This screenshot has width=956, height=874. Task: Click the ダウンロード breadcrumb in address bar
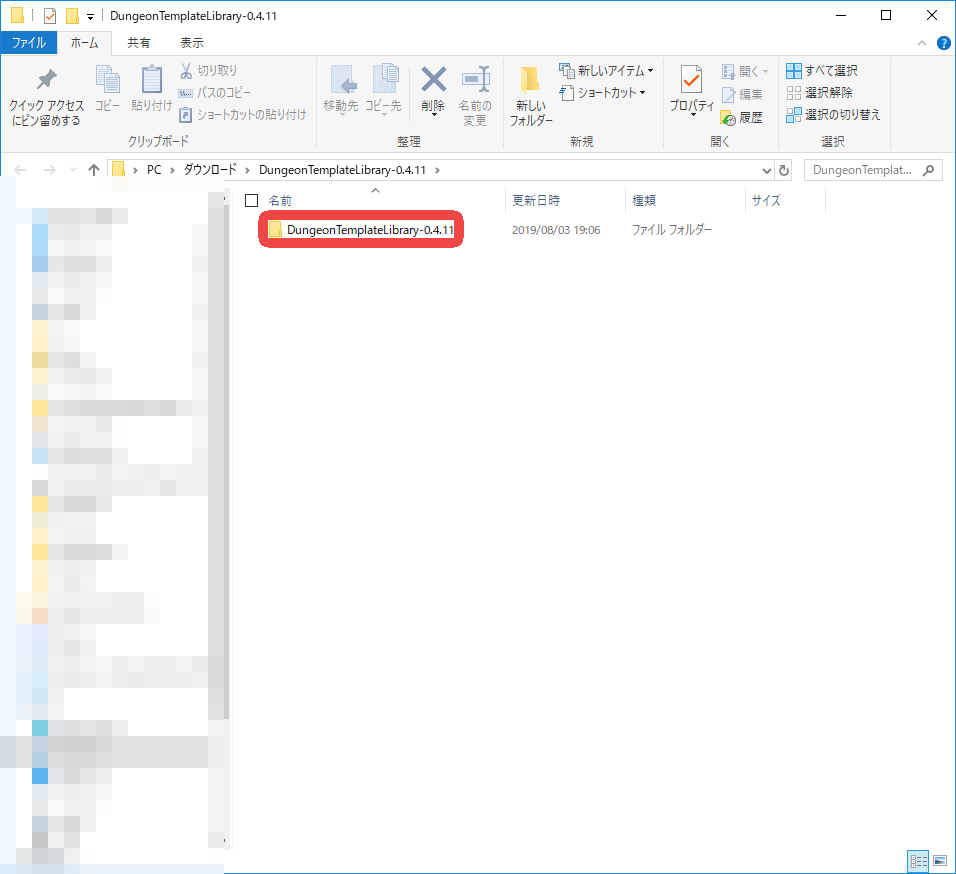210,170
